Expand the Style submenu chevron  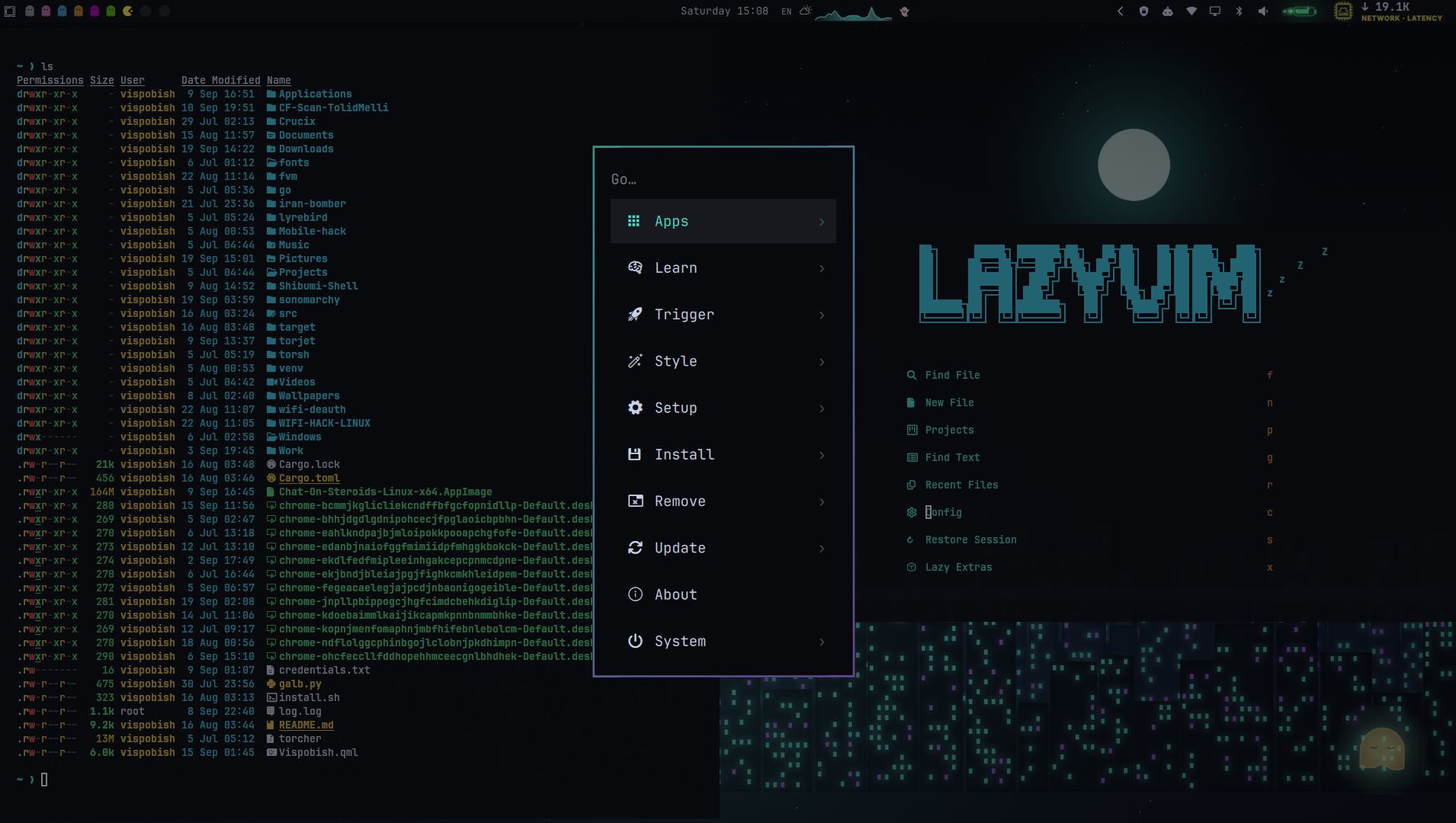click(x=822, y=362)
